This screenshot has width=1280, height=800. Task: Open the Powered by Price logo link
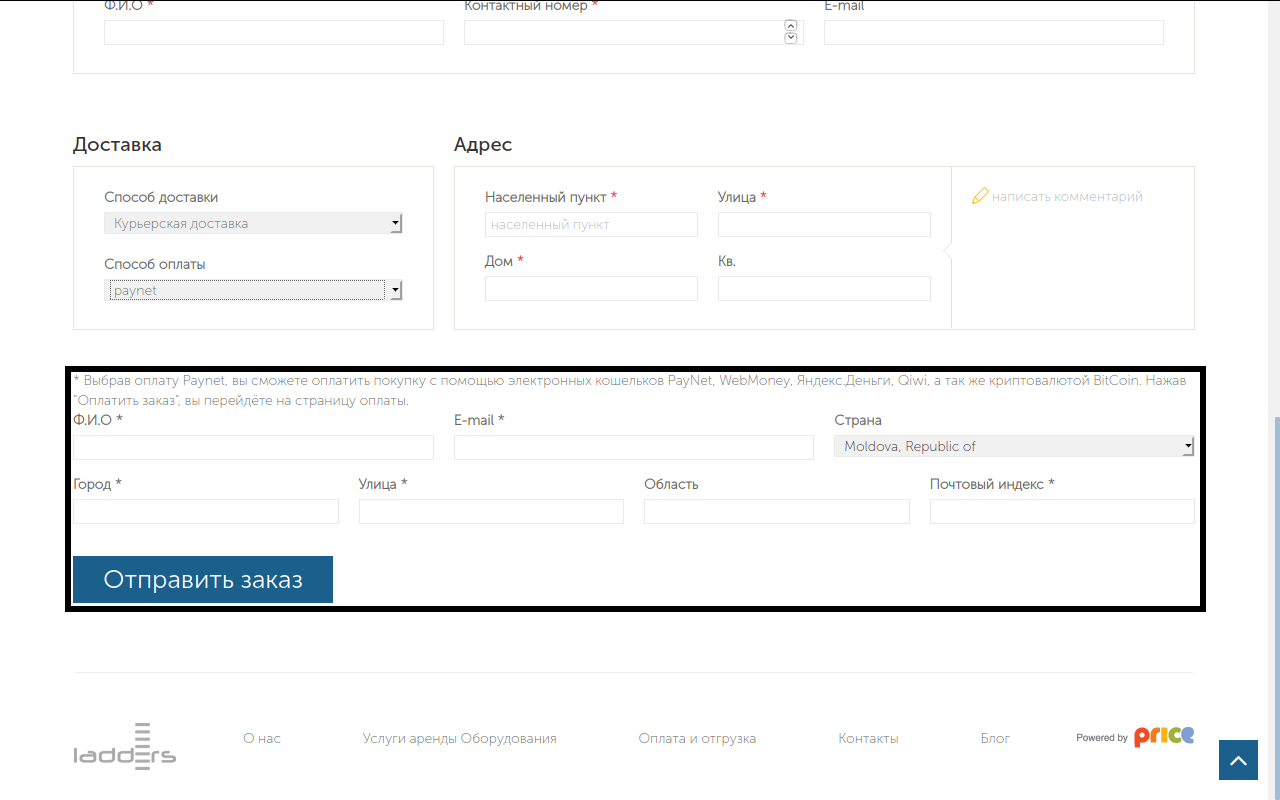(x=1135, y=737)
